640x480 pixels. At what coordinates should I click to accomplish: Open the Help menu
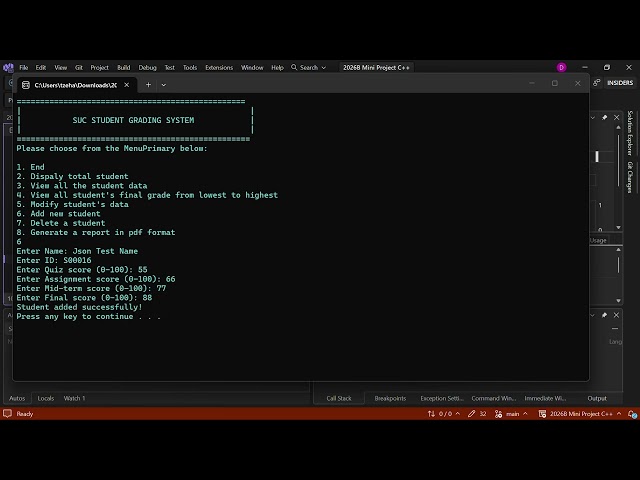pyautogui.click(x=278, y=67)
